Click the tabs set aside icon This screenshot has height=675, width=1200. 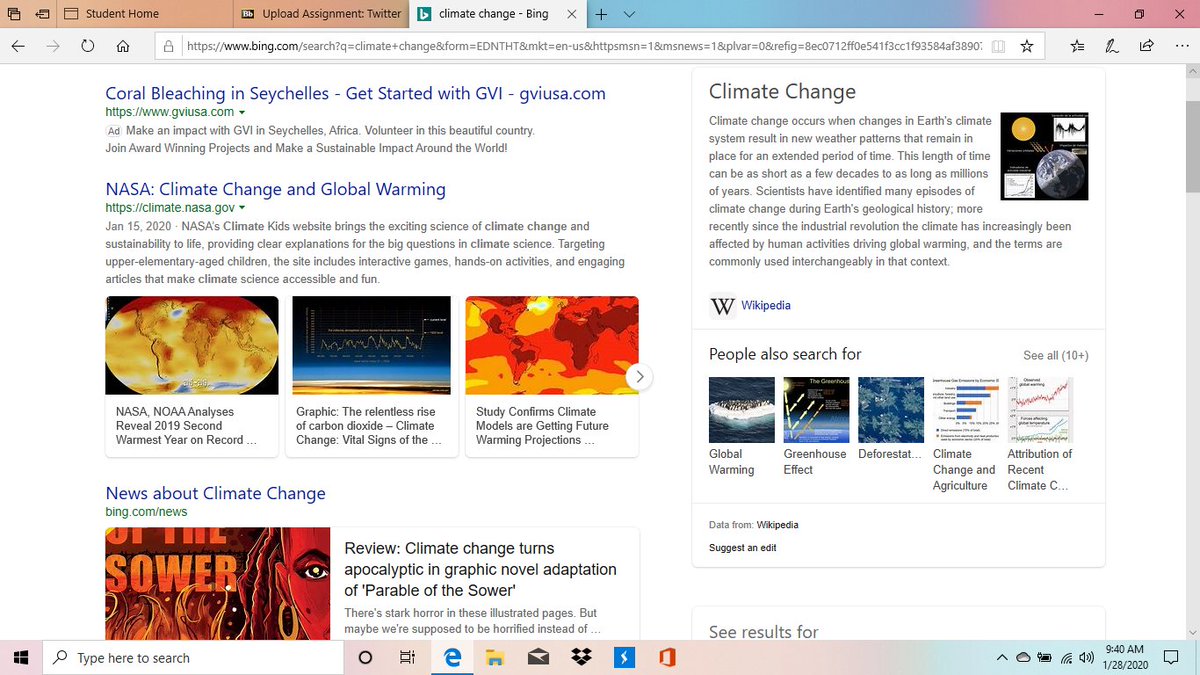point(14,14)
